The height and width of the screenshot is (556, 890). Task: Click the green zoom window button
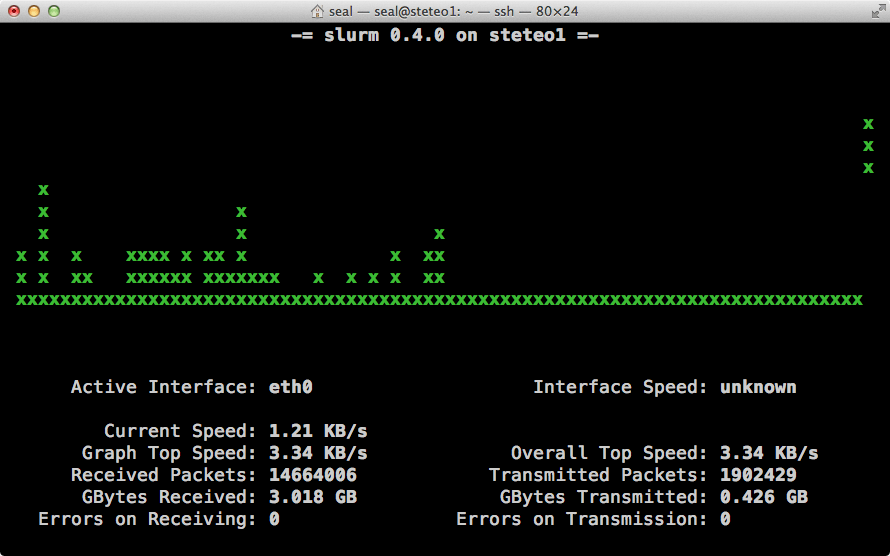54,11
